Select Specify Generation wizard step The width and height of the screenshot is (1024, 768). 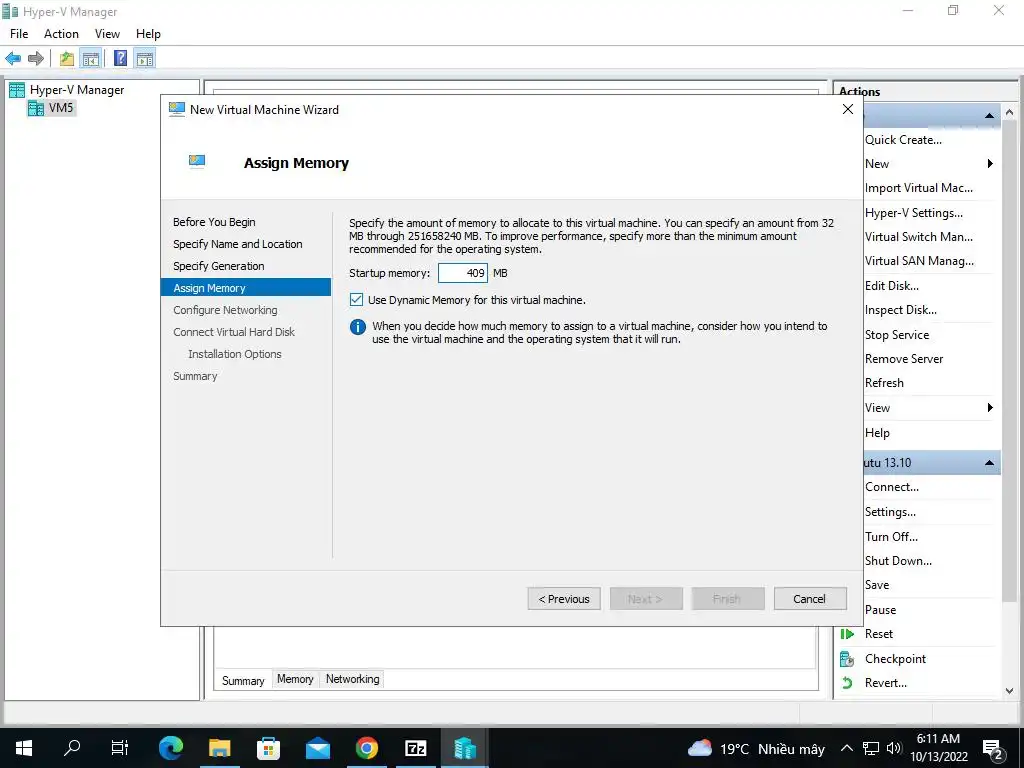[219, 266]
